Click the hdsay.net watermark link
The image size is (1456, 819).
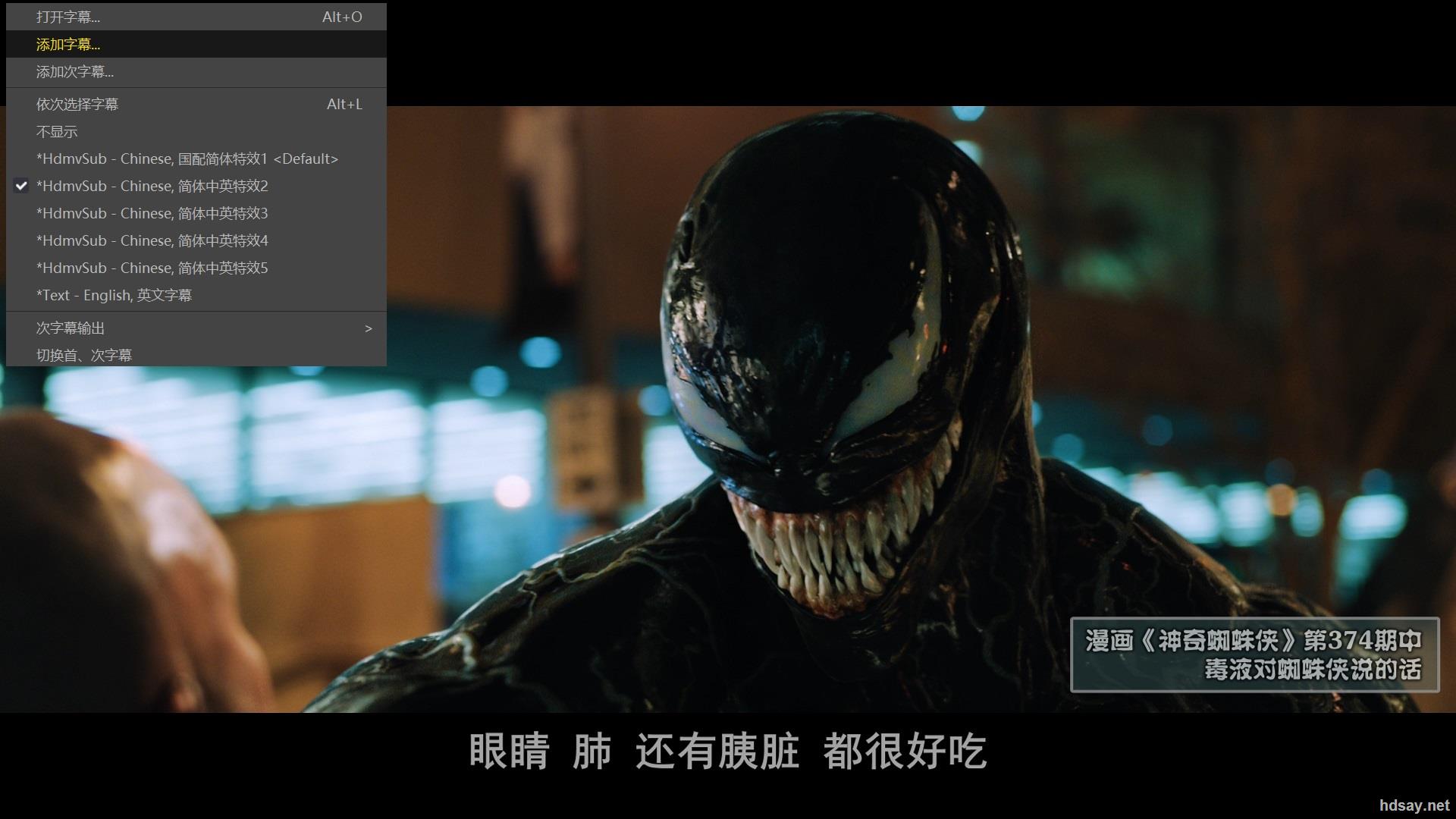pyautogui.click(x=1414, y=805)
